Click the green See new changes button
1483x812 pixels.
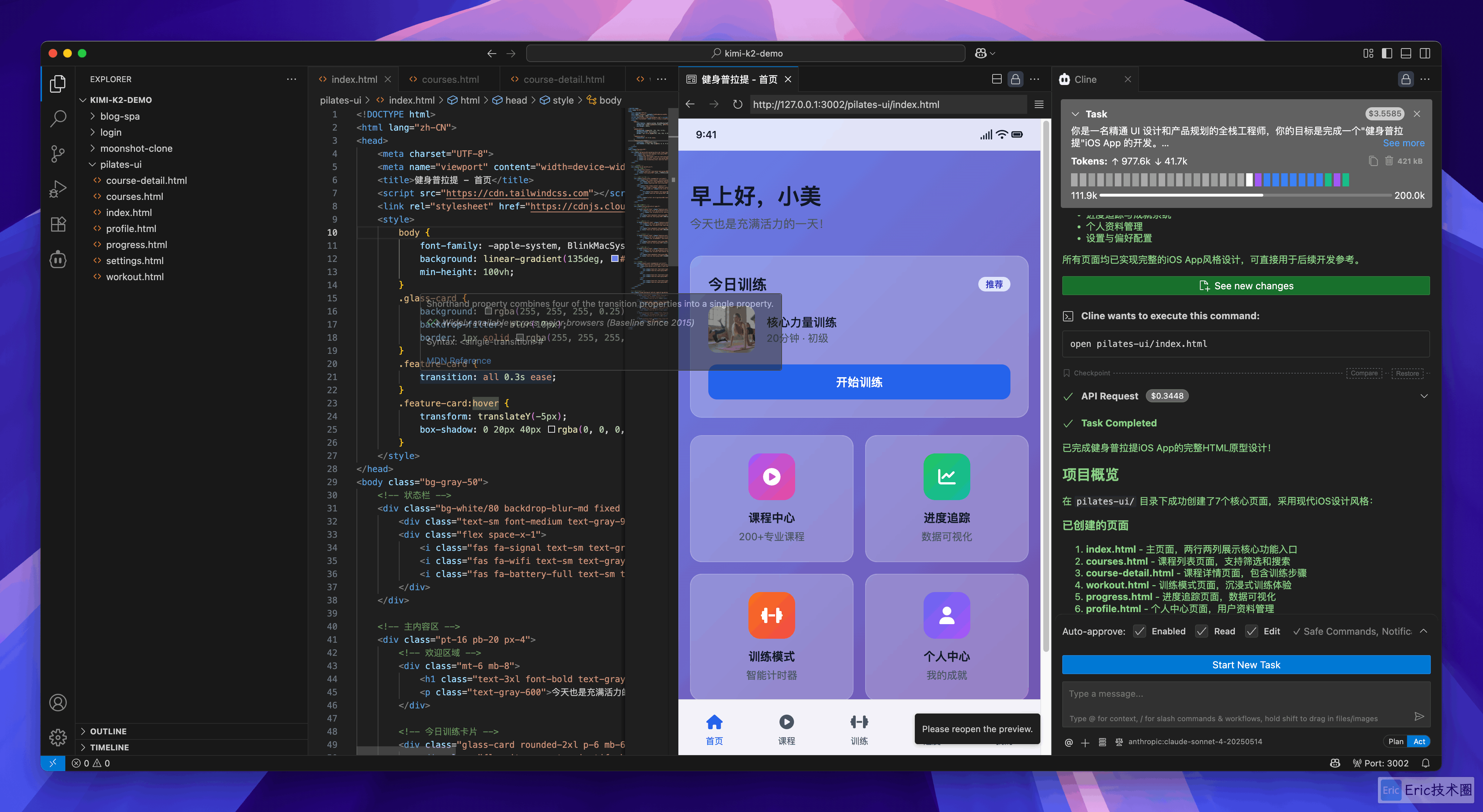1246,286
